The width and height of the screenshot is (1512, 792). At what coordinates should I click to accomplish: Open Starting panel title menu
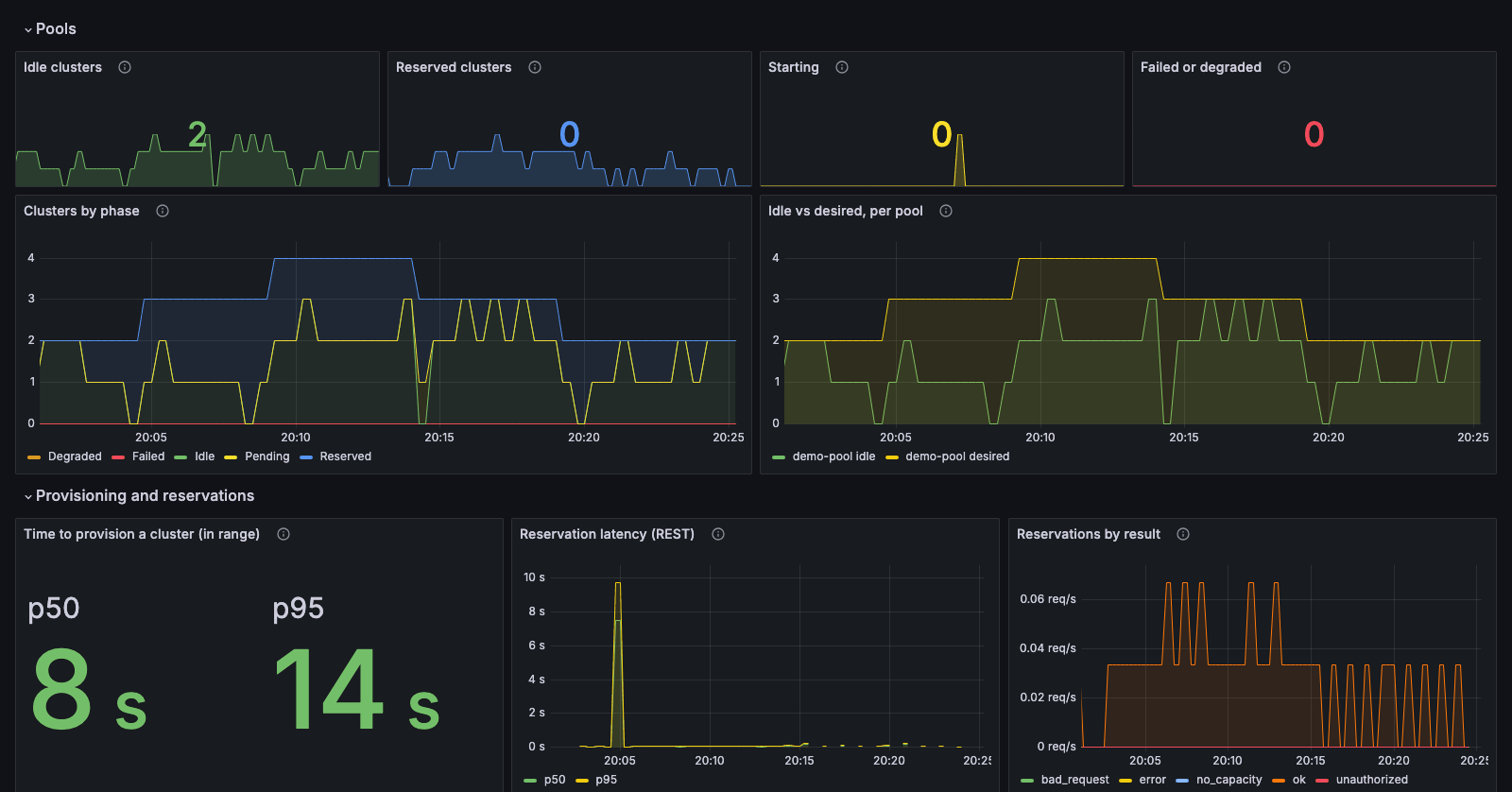point(794,67)
